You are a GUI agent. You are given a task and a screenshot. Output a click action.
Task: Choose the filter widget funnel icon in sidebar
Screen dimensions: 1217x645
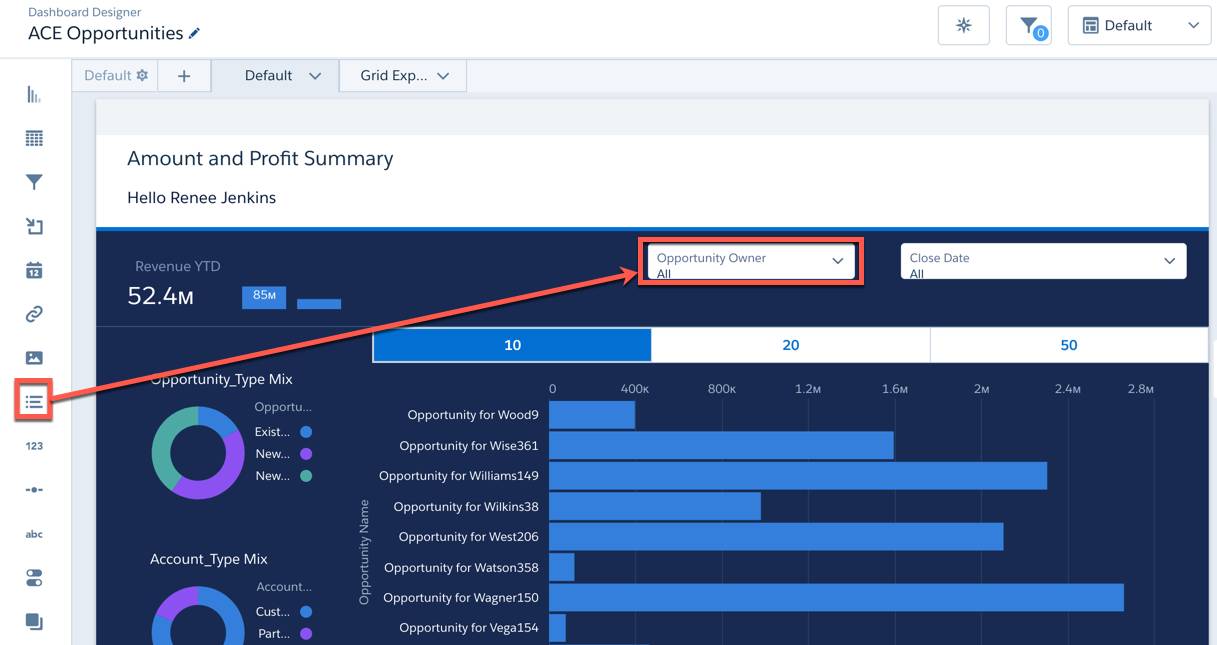tap(34, 182)
